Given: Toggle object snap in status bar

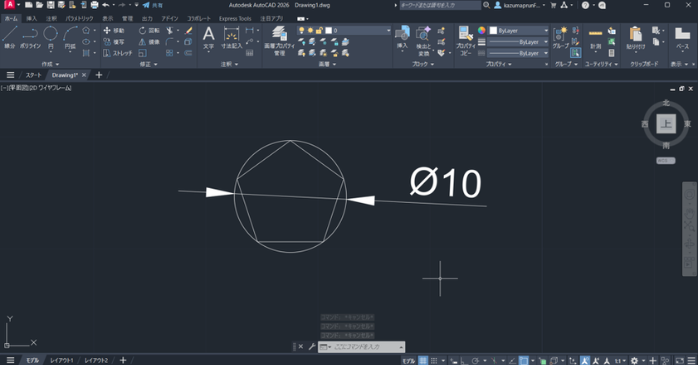Looking at the screenshot, I should point(524,361).
